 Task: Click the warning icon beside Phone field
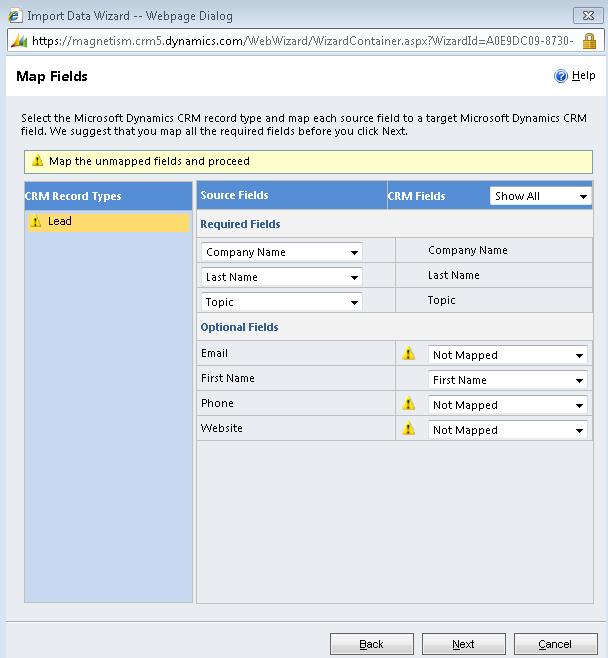pos(408,404)
